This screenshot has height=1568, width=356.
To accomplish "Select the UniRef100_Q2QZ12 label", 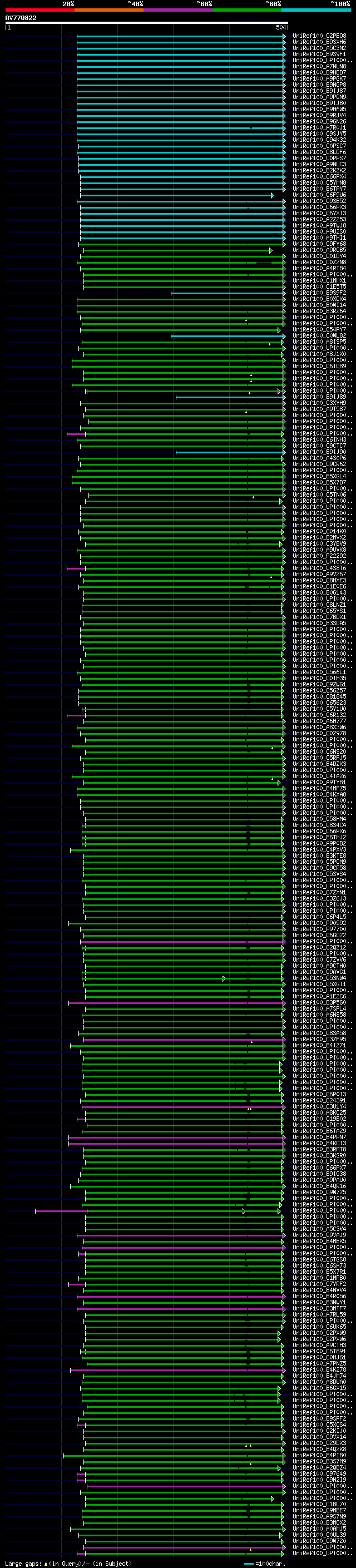I will coord(319,948).
